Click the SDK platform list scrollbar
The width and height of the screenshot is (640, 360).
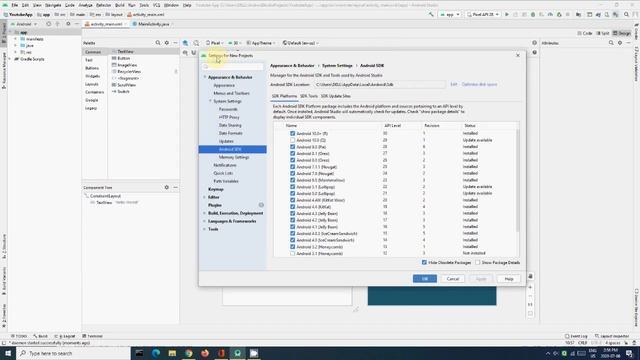pos(518,180)
